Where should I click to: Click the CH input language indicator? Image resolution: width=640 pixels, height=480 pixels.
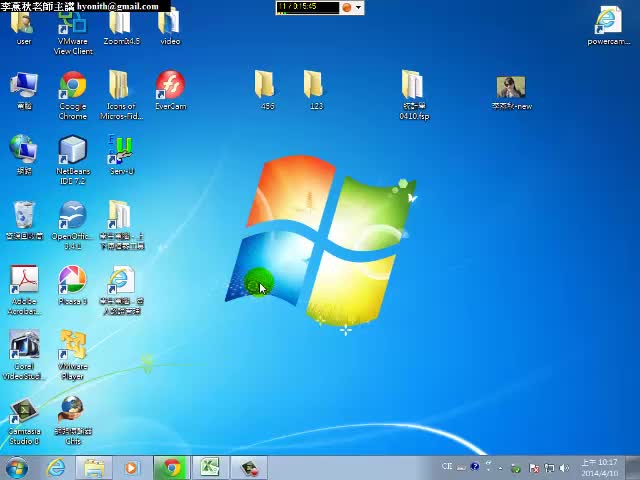(447, 466)
